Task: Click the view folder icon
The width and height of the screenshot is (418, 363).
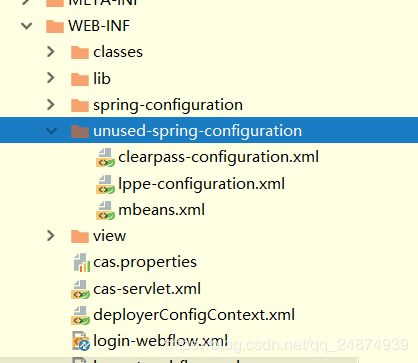Action: coord(80,236)
